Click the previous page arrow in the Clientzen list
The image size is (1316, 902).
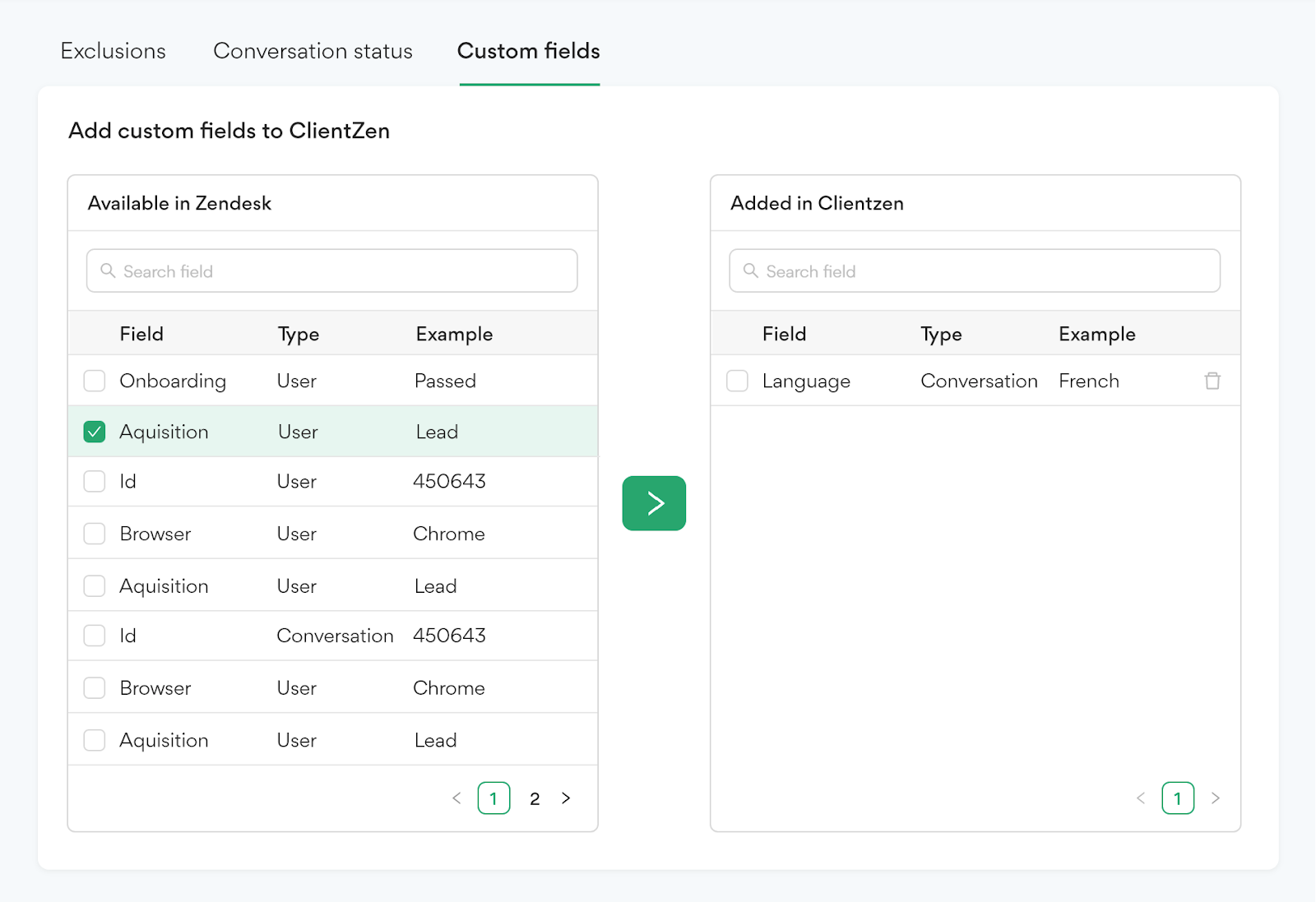tap(1141, 798)
